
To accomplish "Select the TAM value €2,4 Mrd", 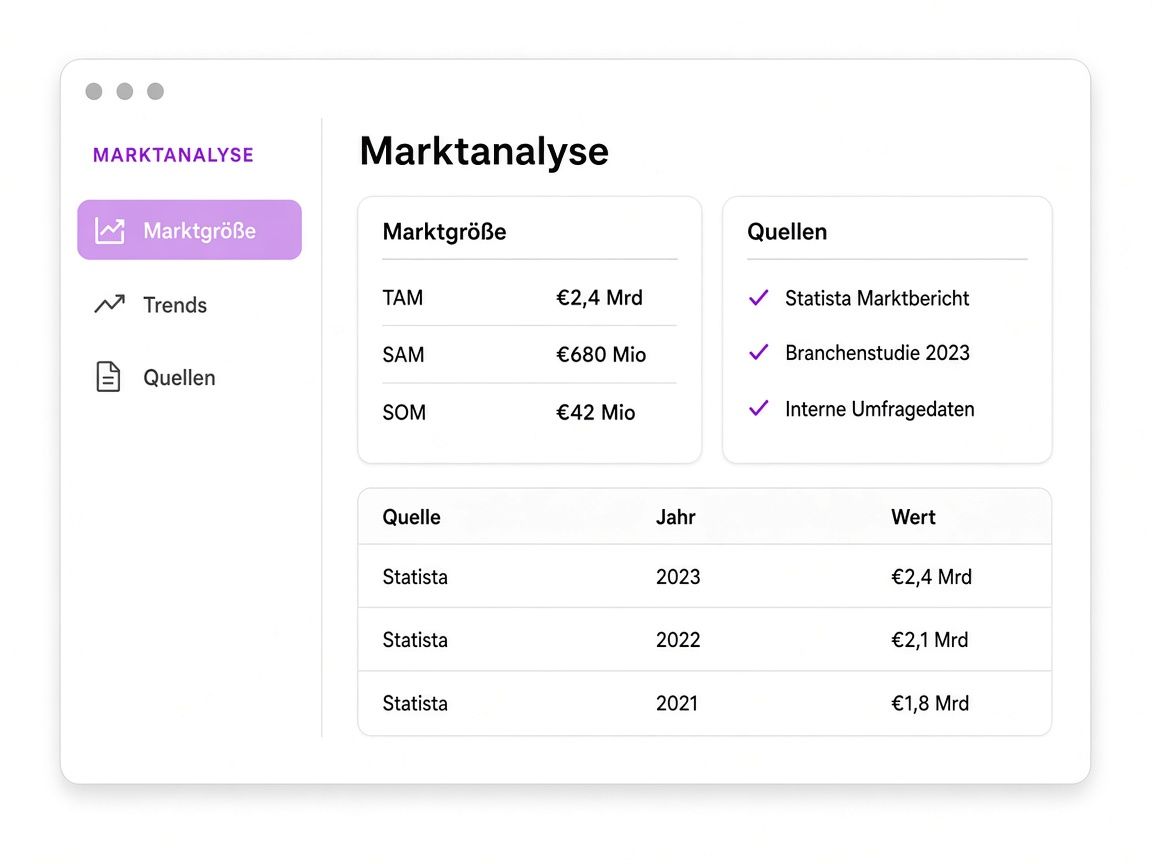I will point(600,298).
